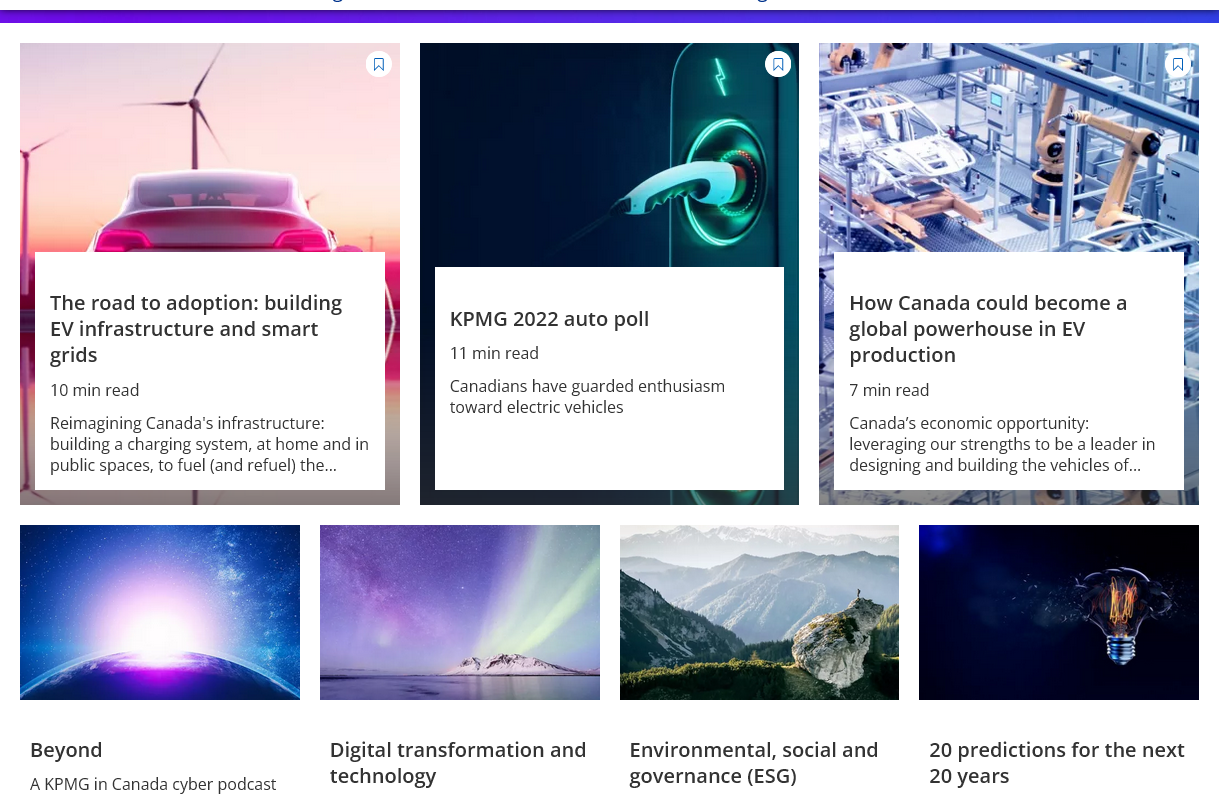Open the 'Beyond' podcast link

point(66,750)
